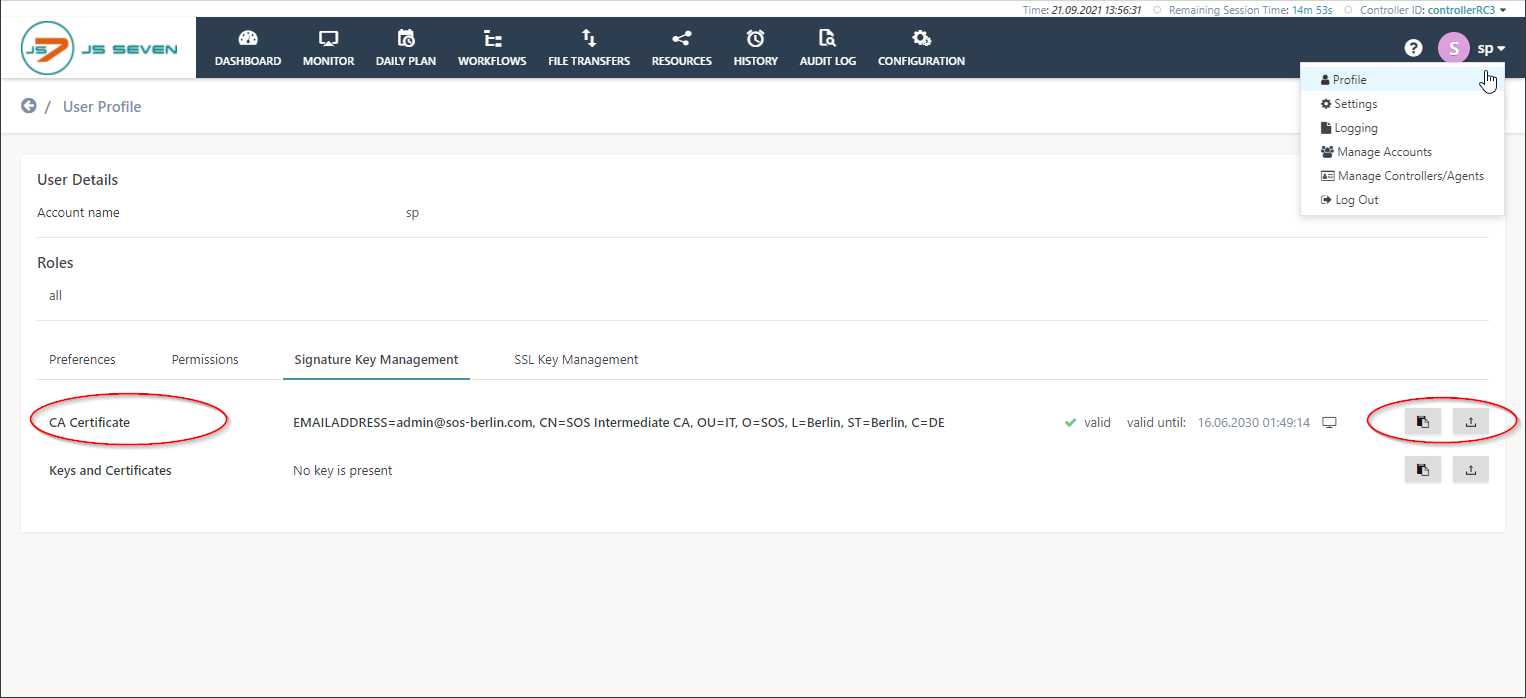Switch to SSL Key Management tab
The image size is (1526, 698).
click(x=576, y=359)
